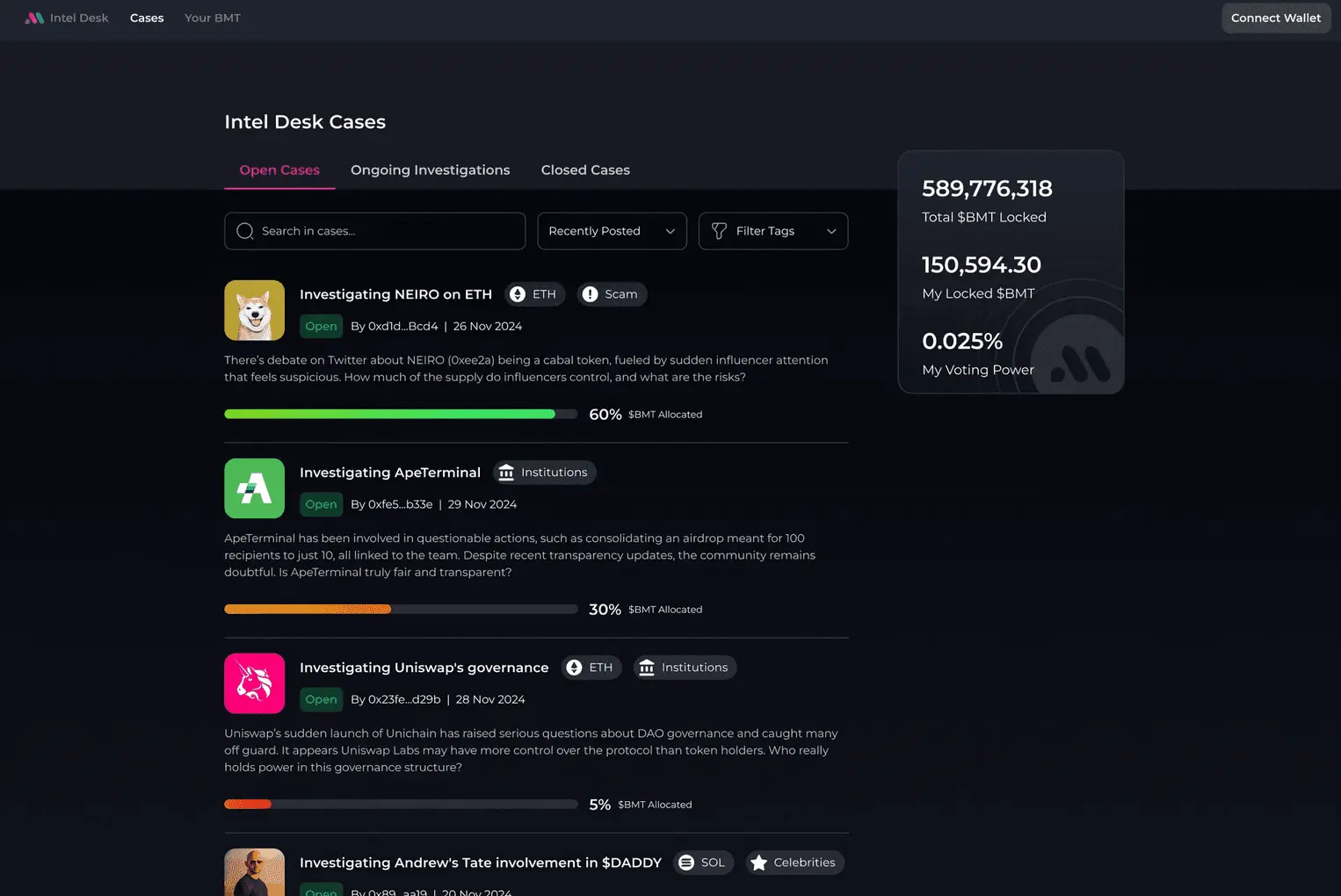Open the ApeTerminal green logo thumbnail
1341x896 pixels.
click(254, 488)
